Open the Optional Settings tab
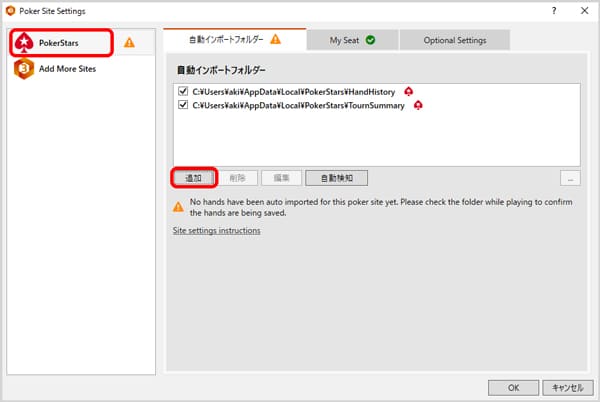 [x=454, y=41]
